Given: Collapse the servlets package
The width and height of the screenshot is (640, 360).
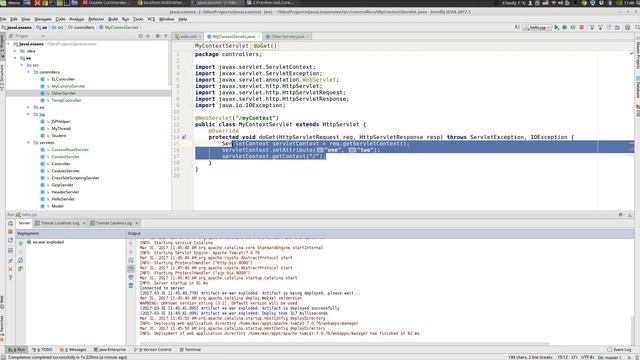Looking at the screenshot, I should (x=29, y=142).
